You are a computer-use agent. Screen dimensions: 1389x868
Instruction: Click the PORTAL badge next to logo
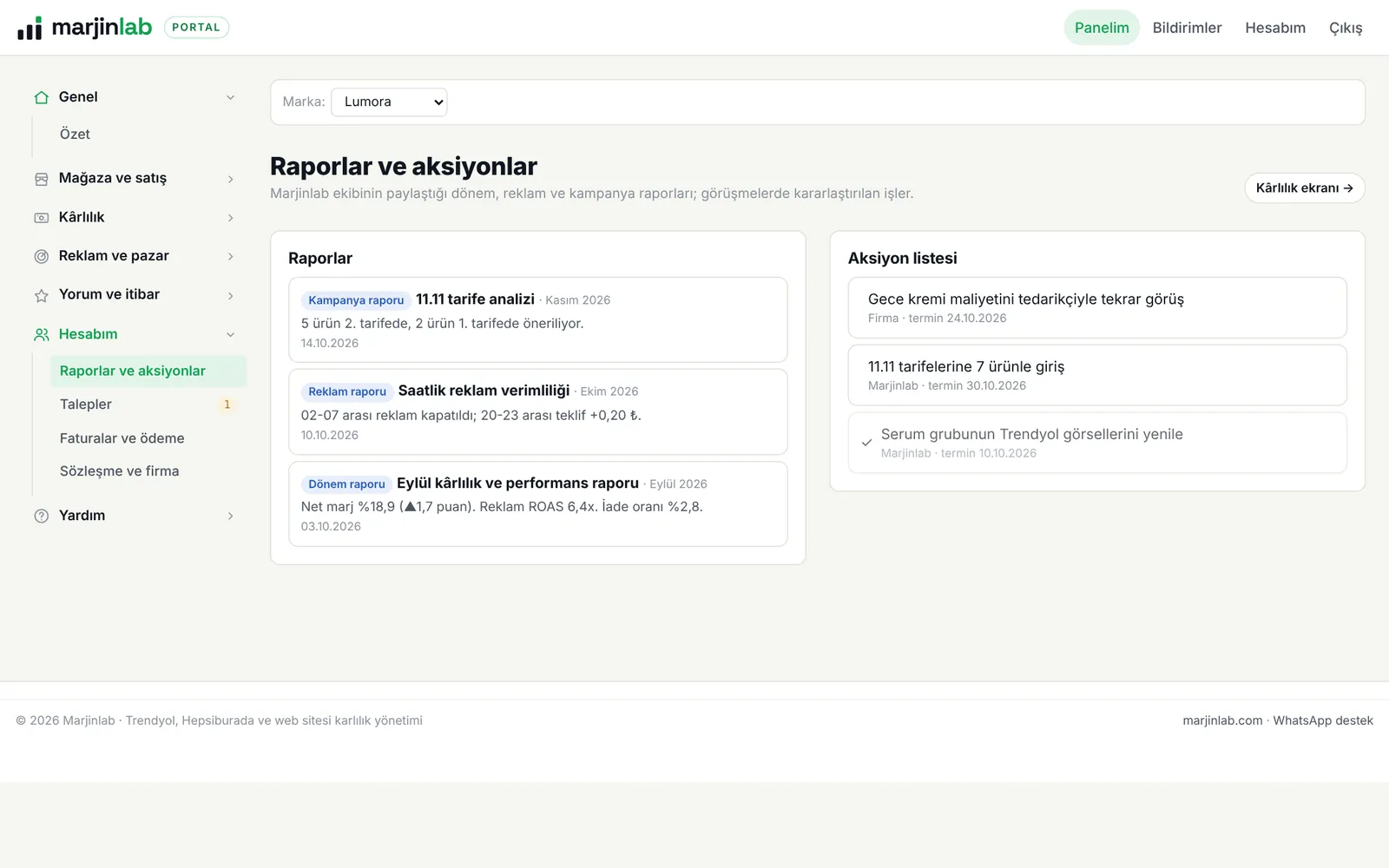click(196, 28)
